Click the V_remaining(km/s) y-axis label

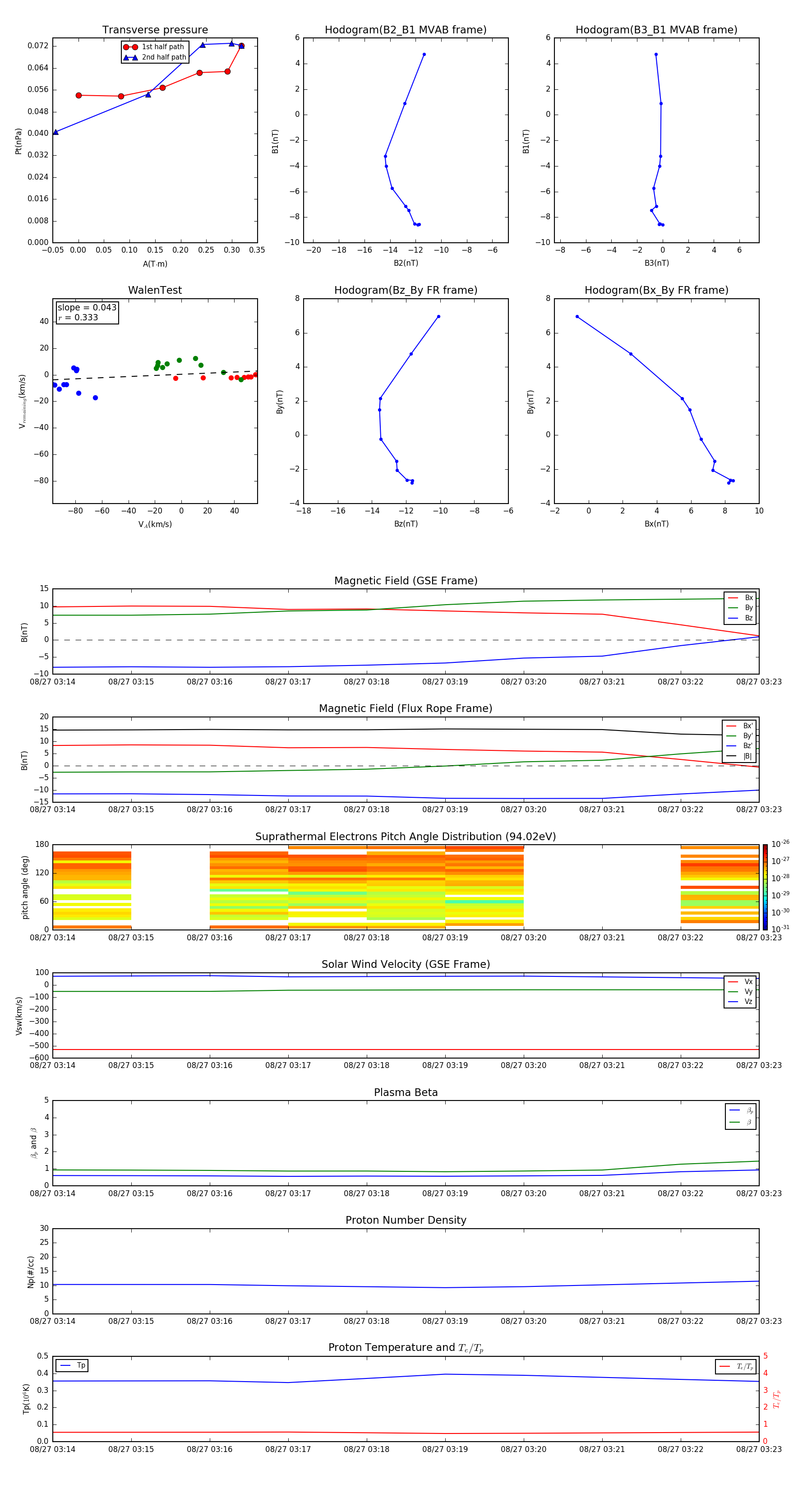[22, 401]
